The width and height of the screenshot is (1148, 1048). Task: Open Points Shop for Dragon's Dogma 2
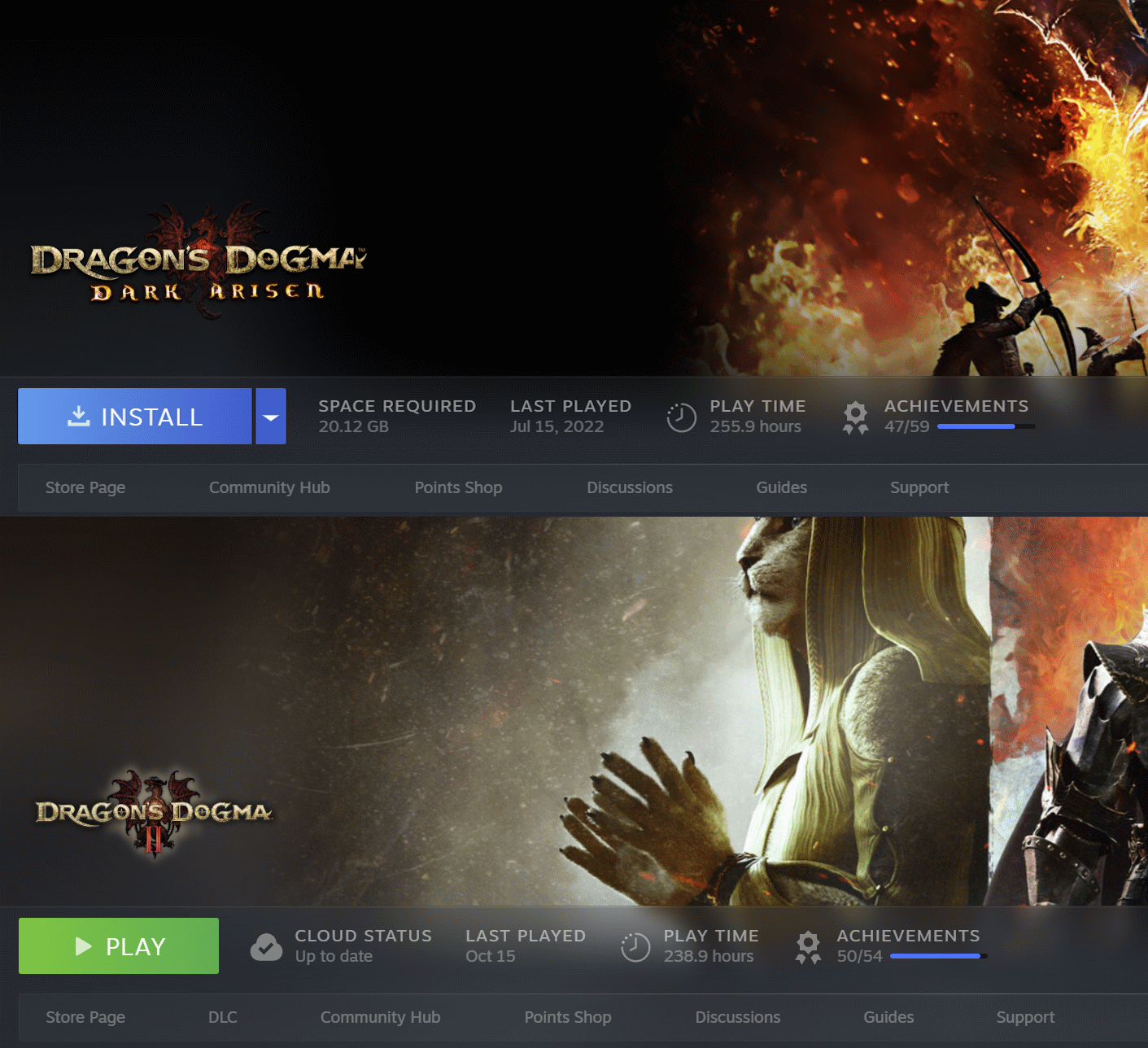[568, 1017]
